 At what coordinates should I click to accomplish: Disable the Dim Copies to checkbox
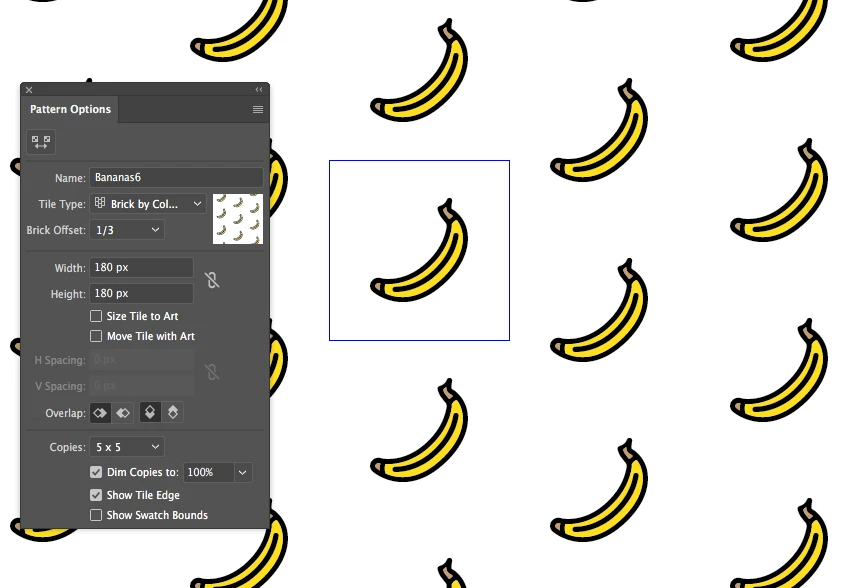96,472
